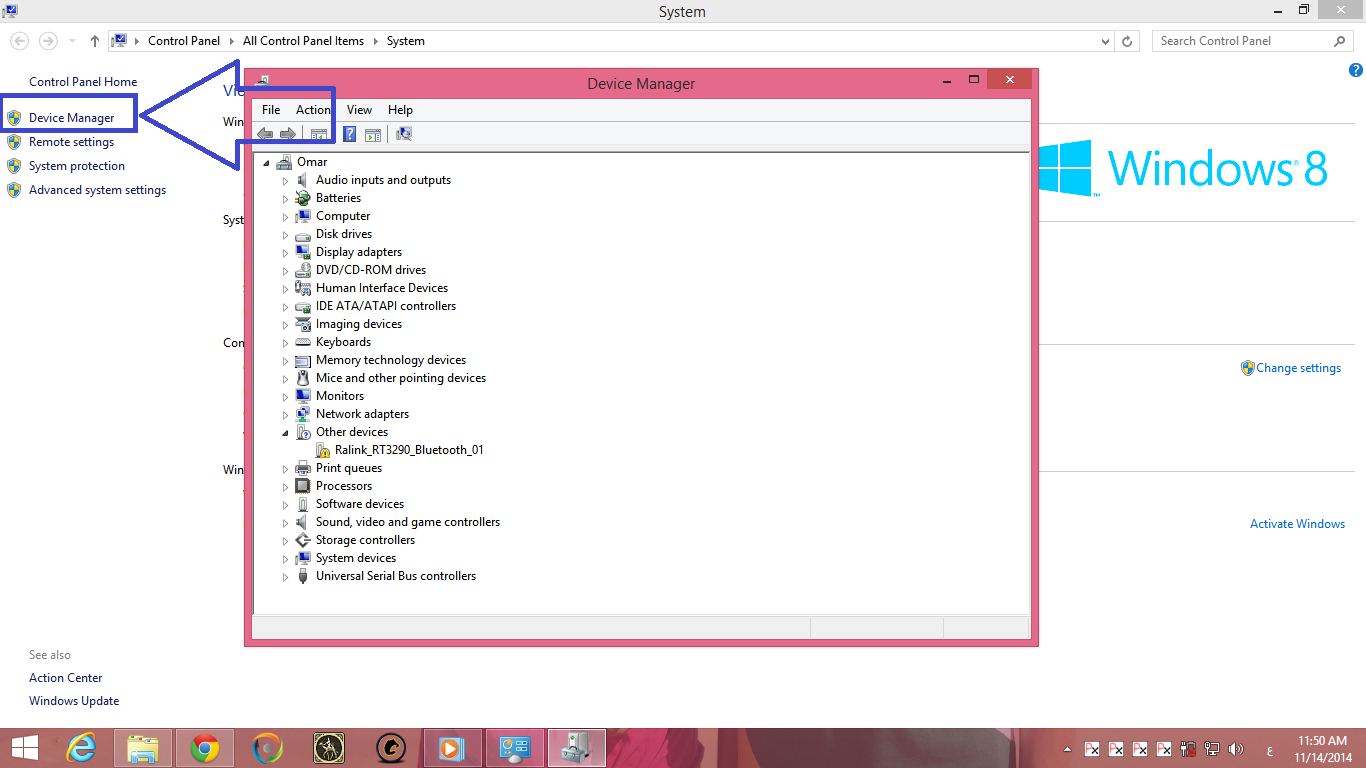Click the Show/Hide Action Pane toolbar icon
Viewport: 1366px width, 768px height.
point(373,134)
